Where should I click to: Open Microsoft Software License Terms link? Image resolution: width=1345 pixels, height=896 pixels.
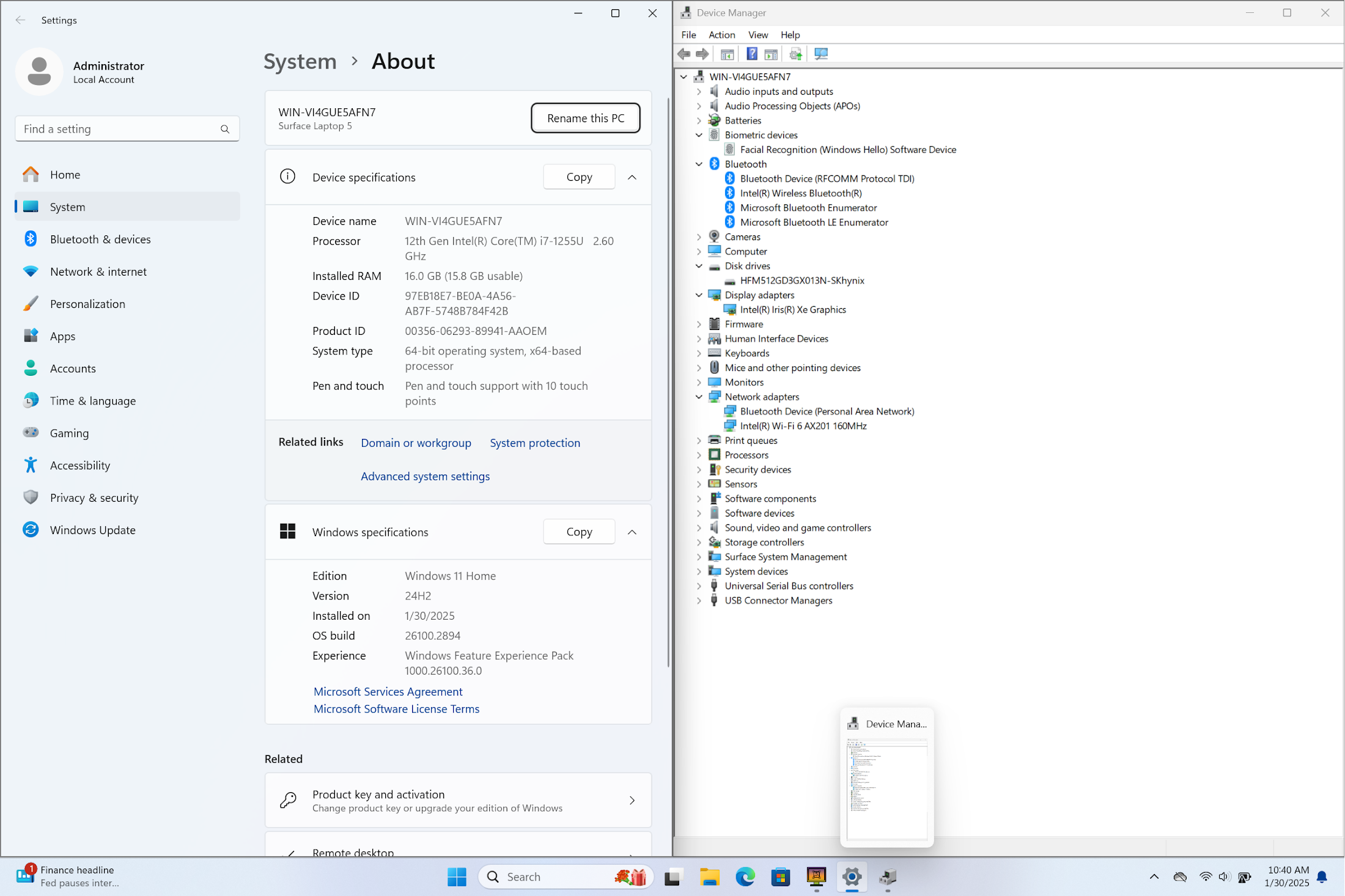tap(396, 709)
